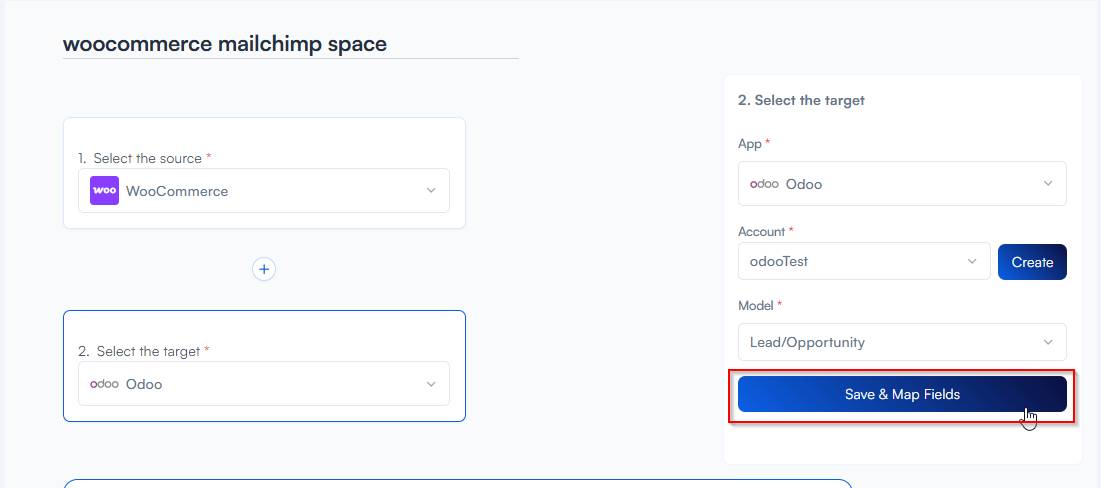Click the Model field label
The height and width of the screenshot is (488, 1101).
tap(755, 306)
